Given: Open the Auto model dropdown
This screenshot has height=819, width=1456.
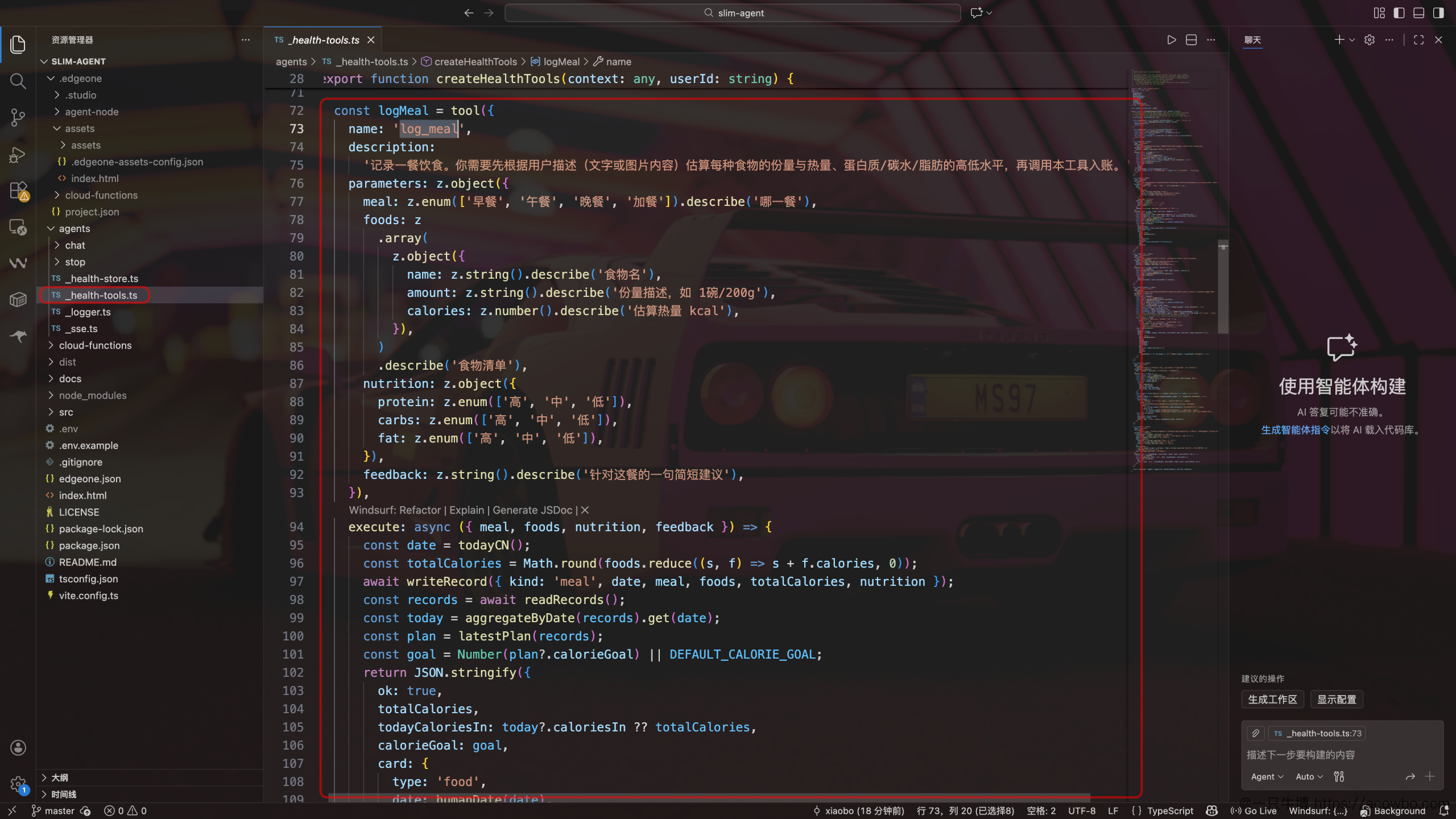Looking at the screenshot, I should 1309,776.
